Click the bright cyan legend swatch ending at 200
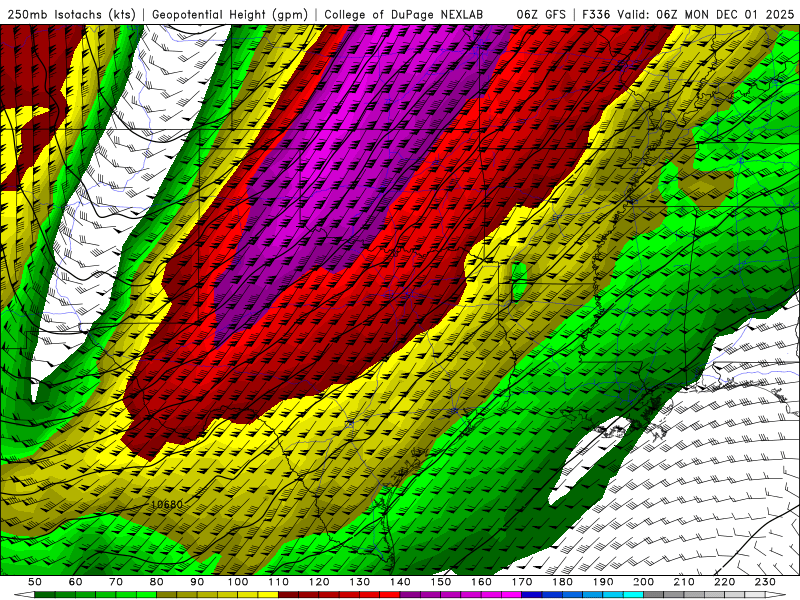The height and width of the screenshot is (600, 800). pos(633,594)
